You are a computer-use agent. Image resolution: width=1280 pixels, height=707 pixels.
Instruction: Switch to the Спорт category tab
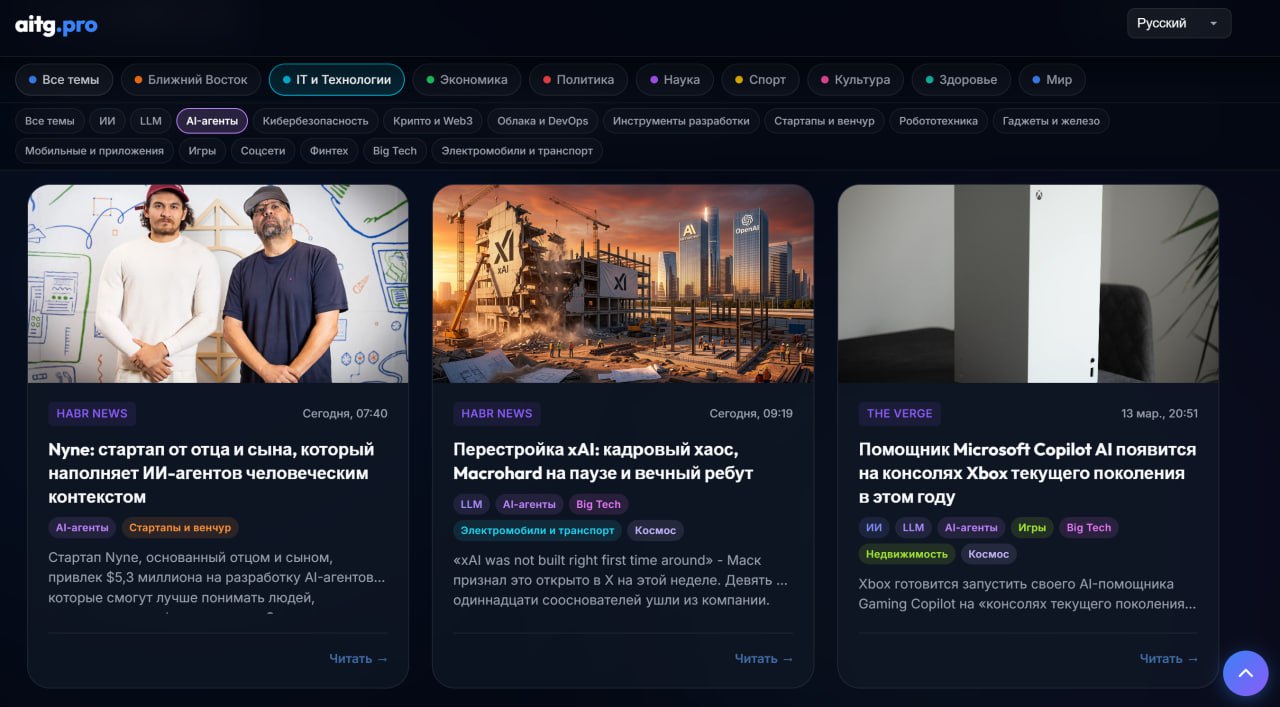(760, 79)
